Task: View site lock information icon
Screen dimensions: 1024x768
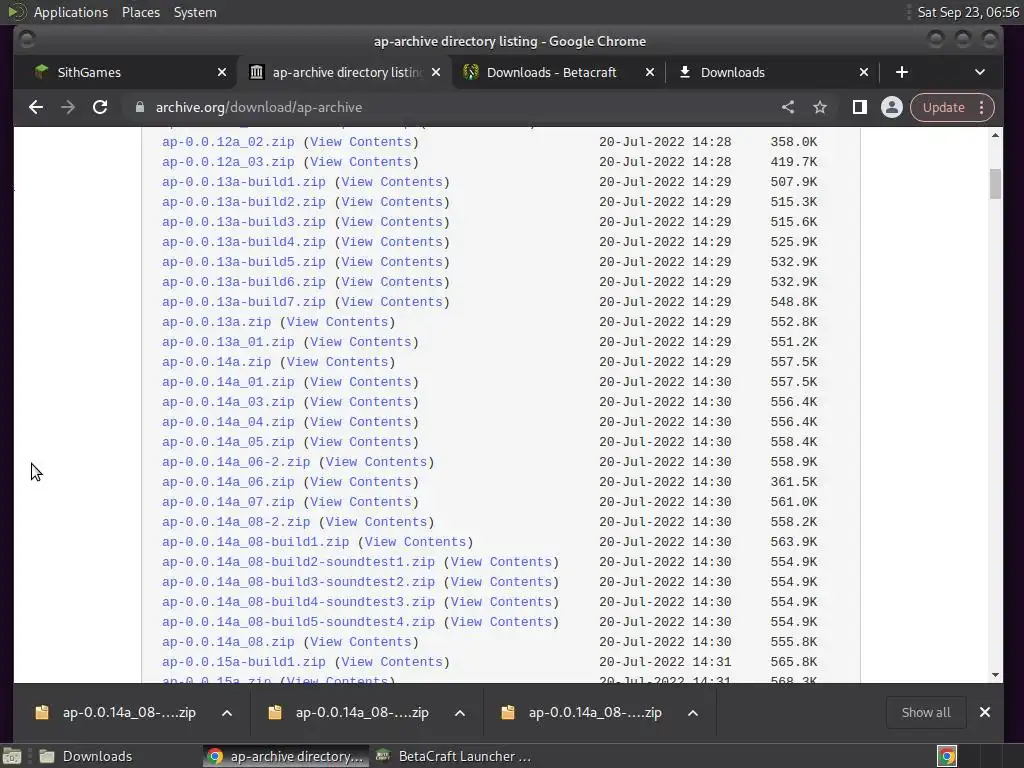Action: tap(140, 107)
